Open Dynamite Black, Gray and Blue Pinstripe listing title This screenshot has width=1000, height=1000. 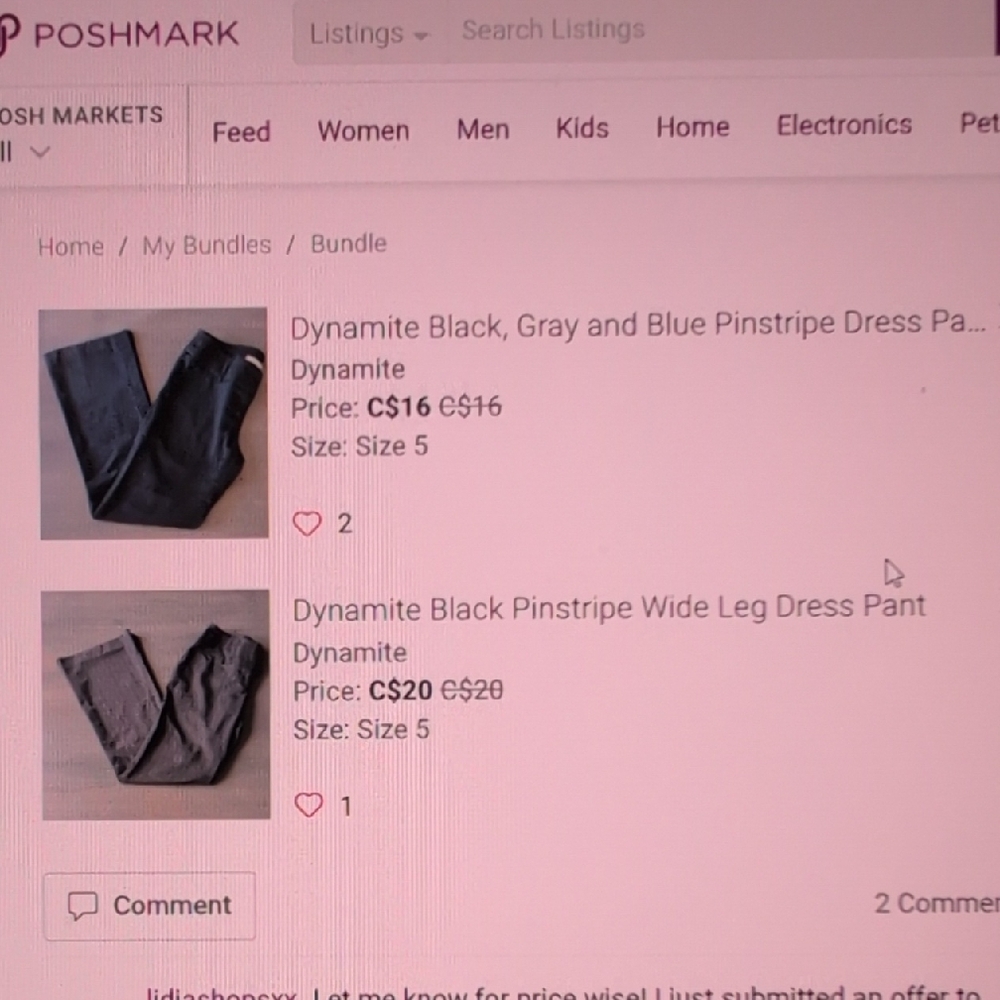tap(637, 325)
